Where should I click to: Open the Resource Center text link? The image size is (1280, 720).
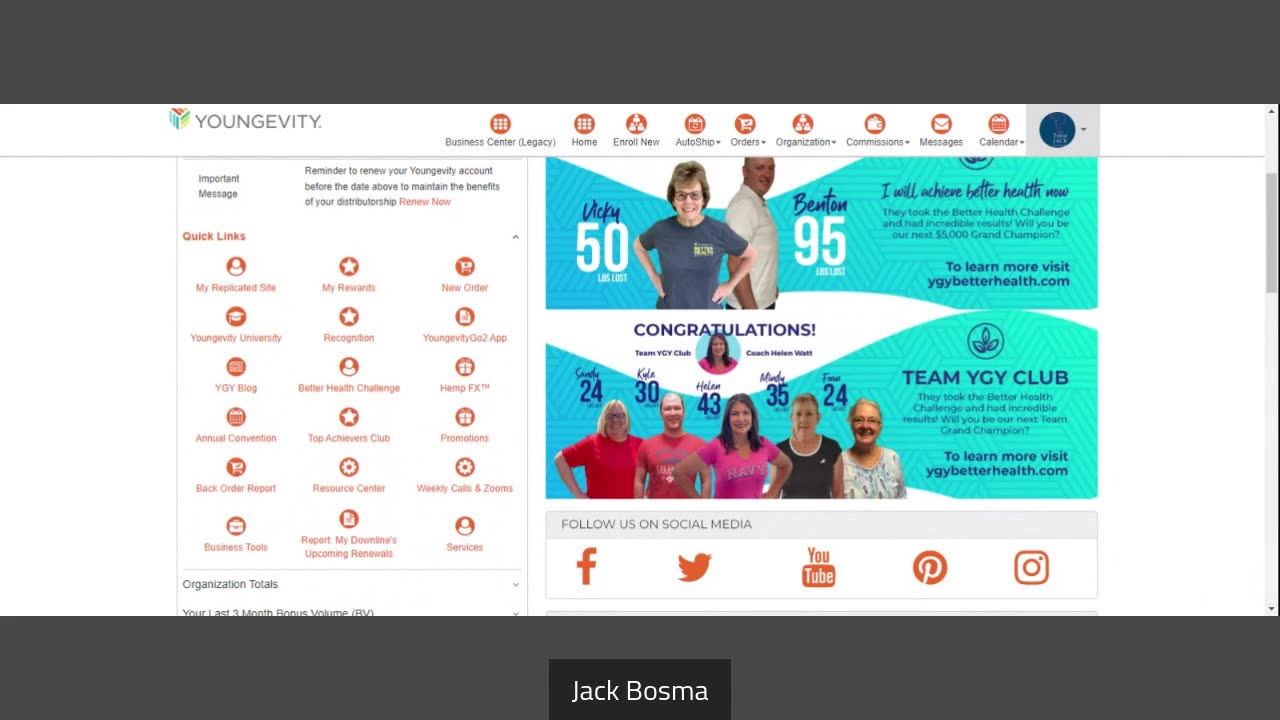[x=349, y=489]
